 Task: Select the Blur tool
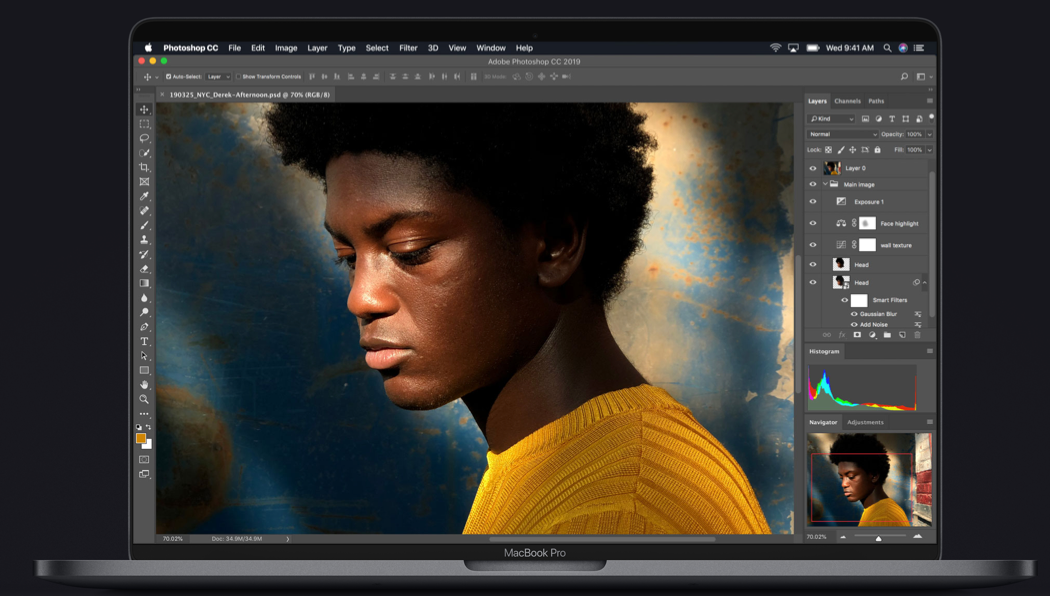144,297
